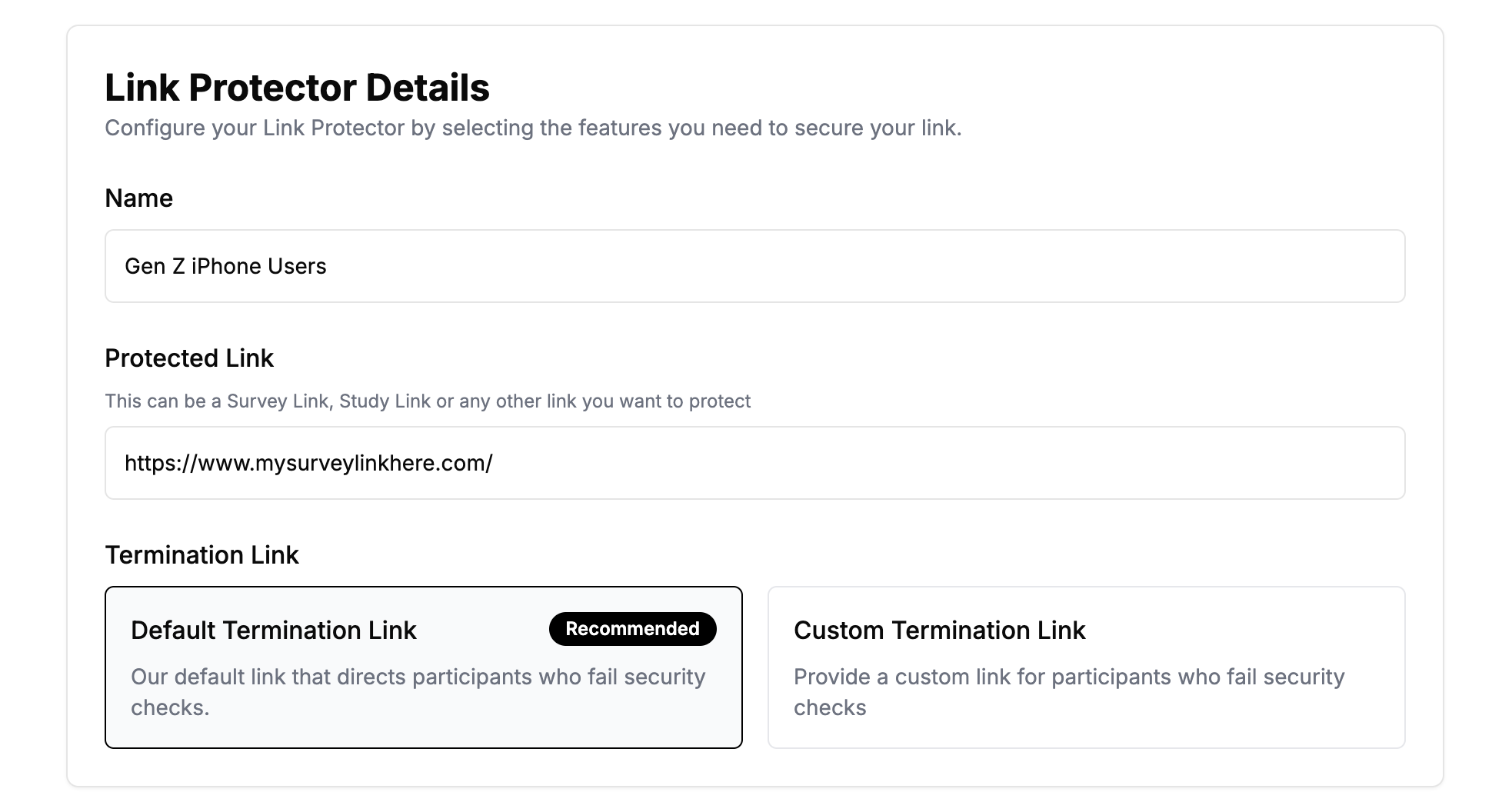Click empty right side of Protected Link field
This screenshot has height=812, width=1512.
[1154, 463]
